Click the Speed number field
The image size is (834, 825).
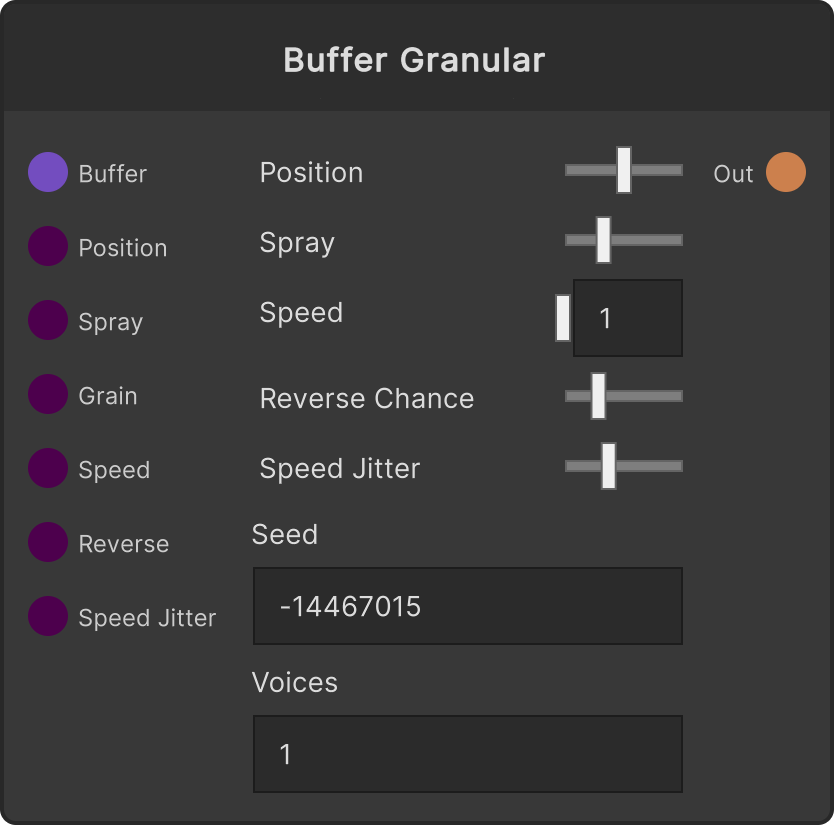[x=628, y=318]
